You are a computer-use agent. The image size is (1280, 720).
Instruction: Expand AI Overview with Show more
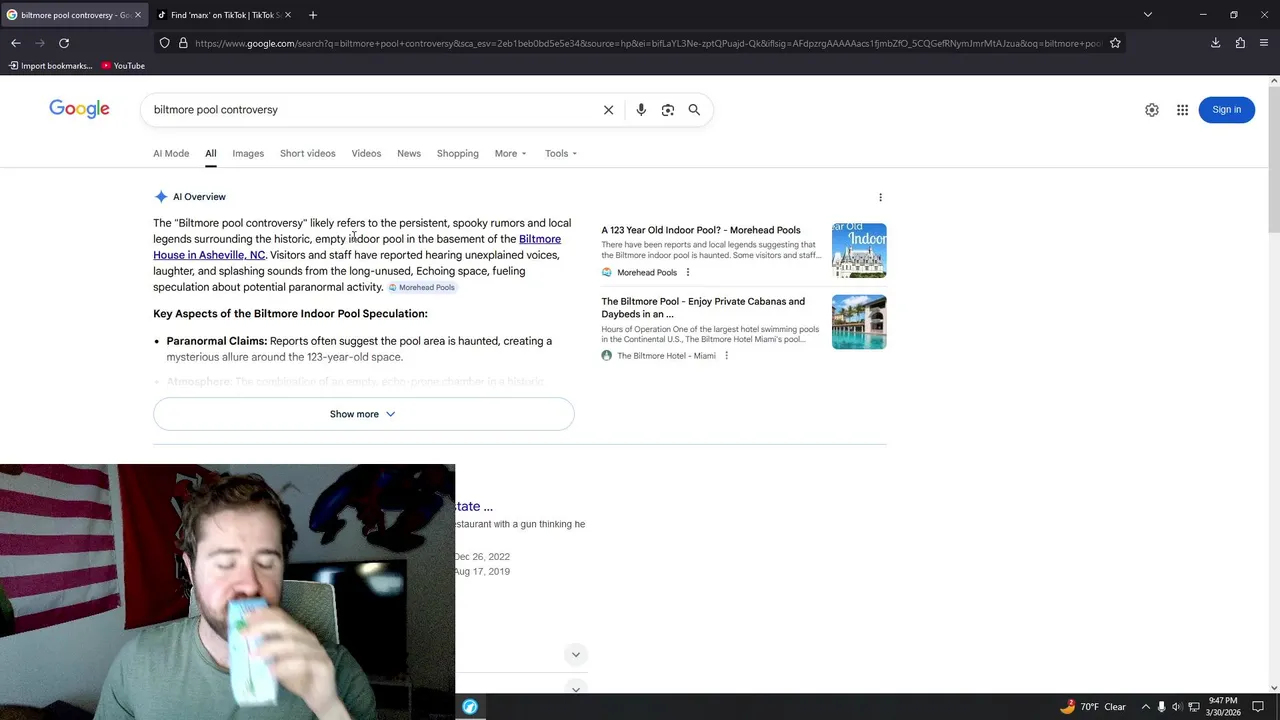point(363,414)
